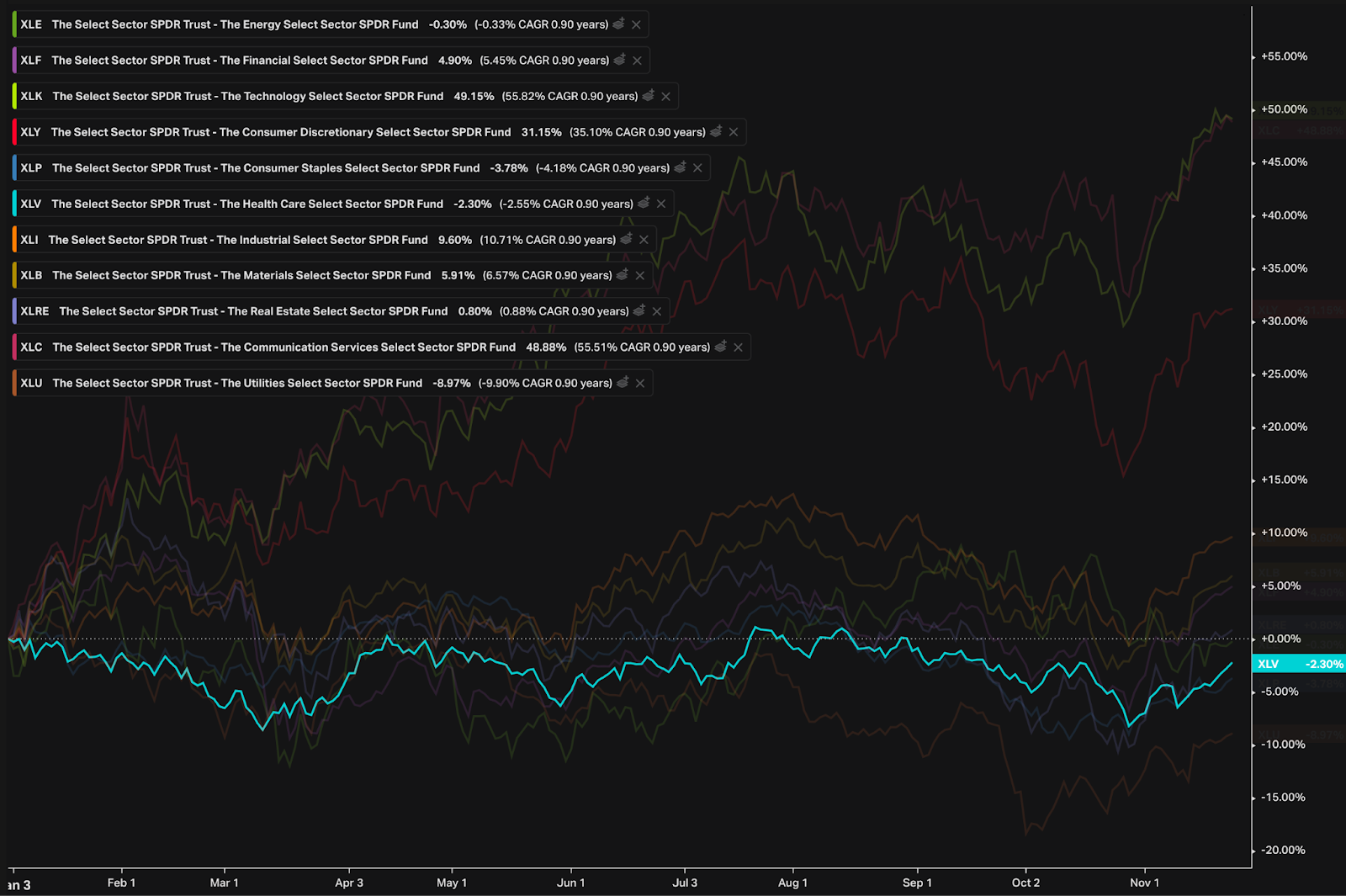Remove the XLI Industrial series
1346x896 pixels.
point(644,240)
